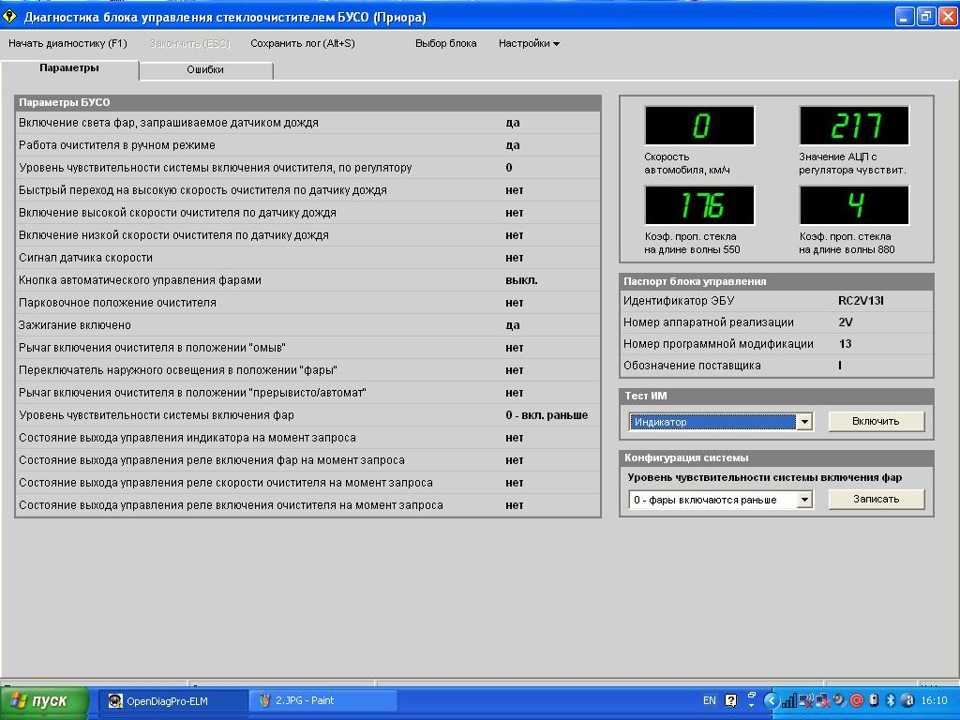This screenshot has height=720, width=960.
Task: Click 'Параметры БУСО' panel header
Action: [307, 103]
